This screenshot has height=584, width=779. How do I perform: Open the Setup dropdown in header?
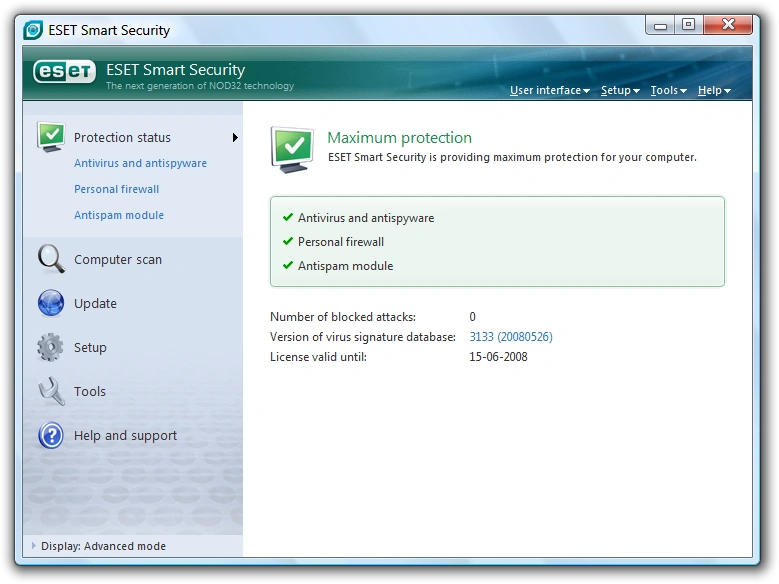(620, 90)
